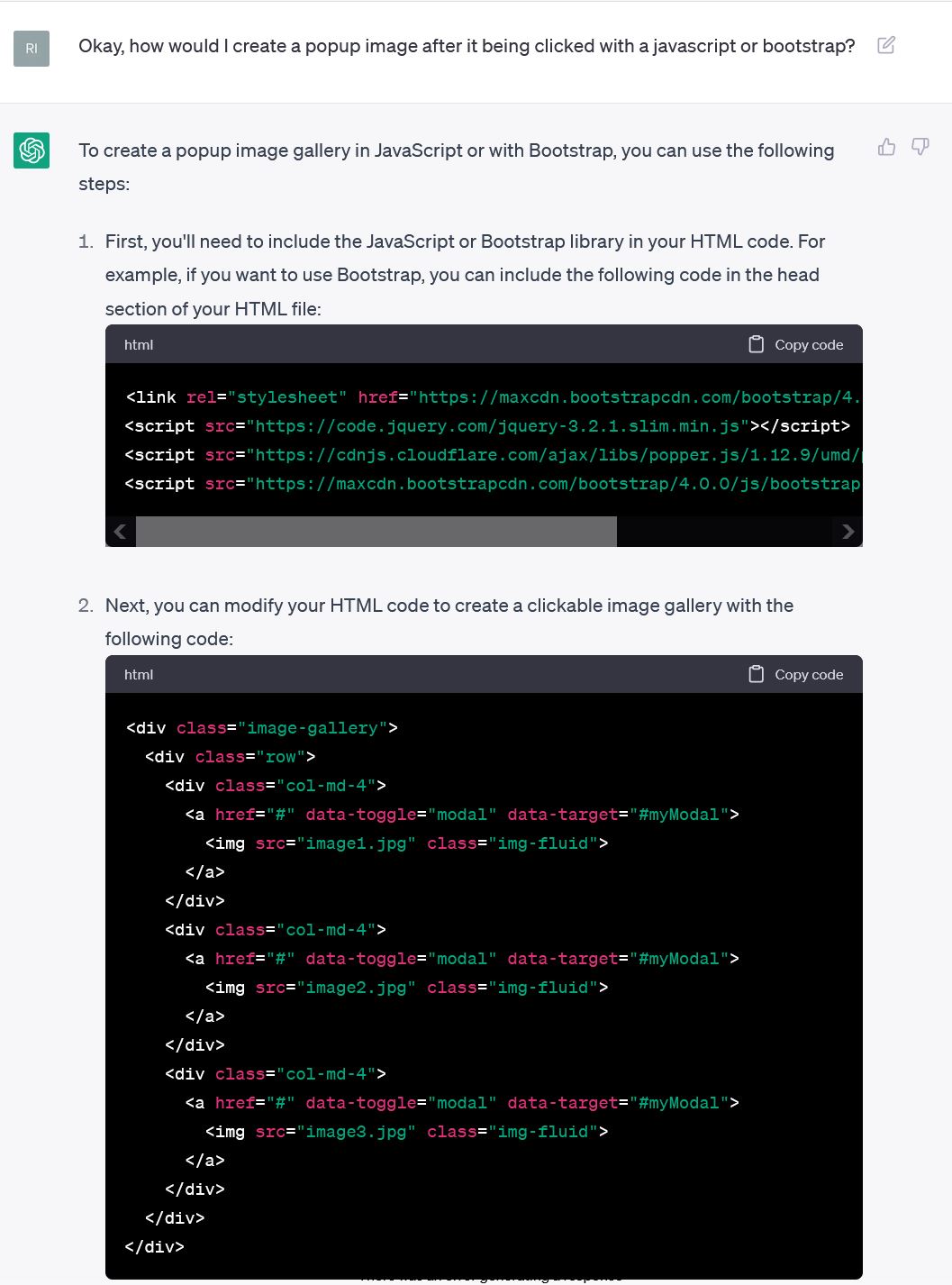Click the jquery-3.2.1.slim.min.js script line
This screenshot has width=952, height=1285.
click(x=487, y=426)
